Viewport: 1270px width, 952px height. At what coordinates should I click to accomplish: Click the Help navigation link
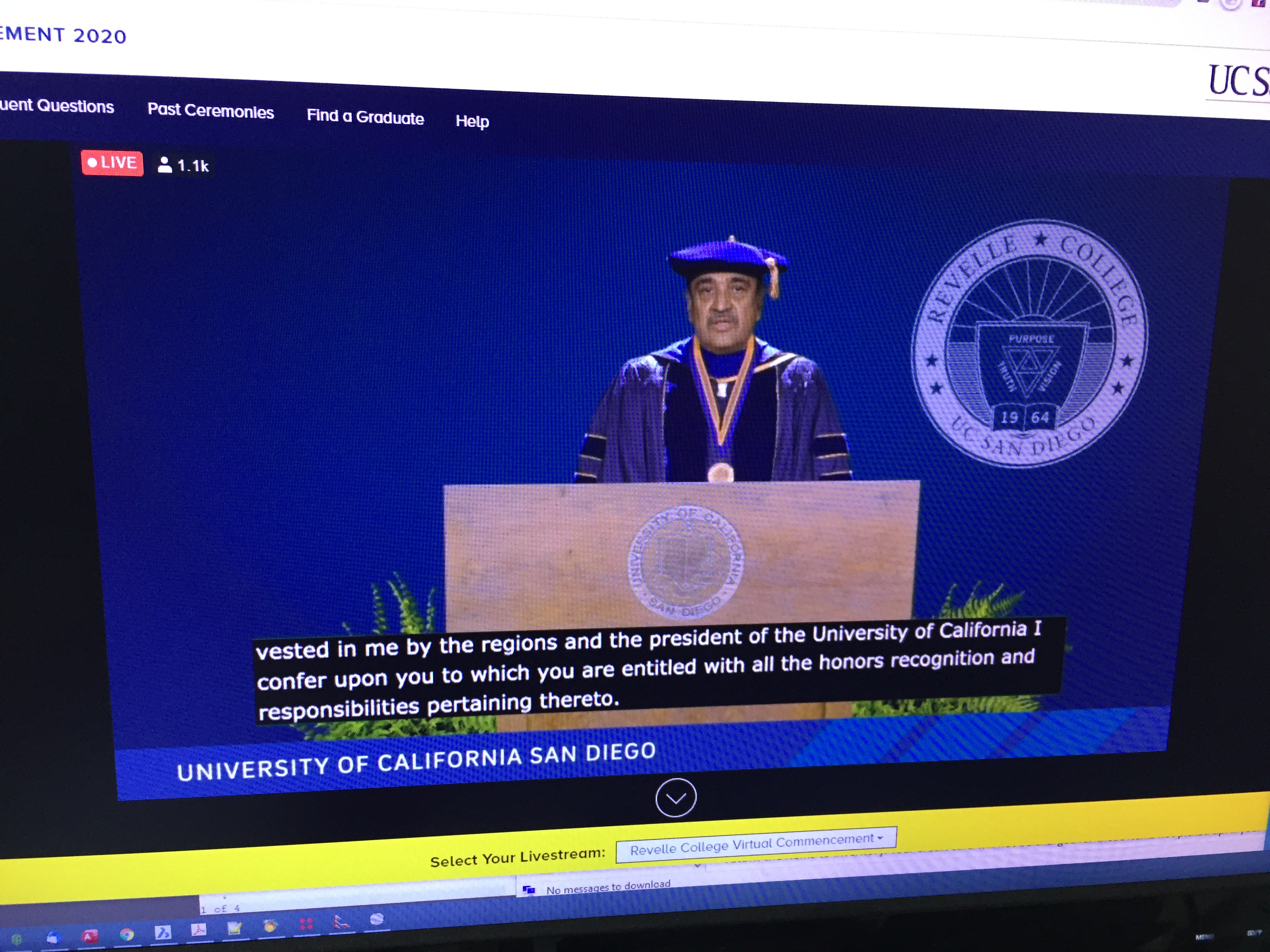(472, 121)
